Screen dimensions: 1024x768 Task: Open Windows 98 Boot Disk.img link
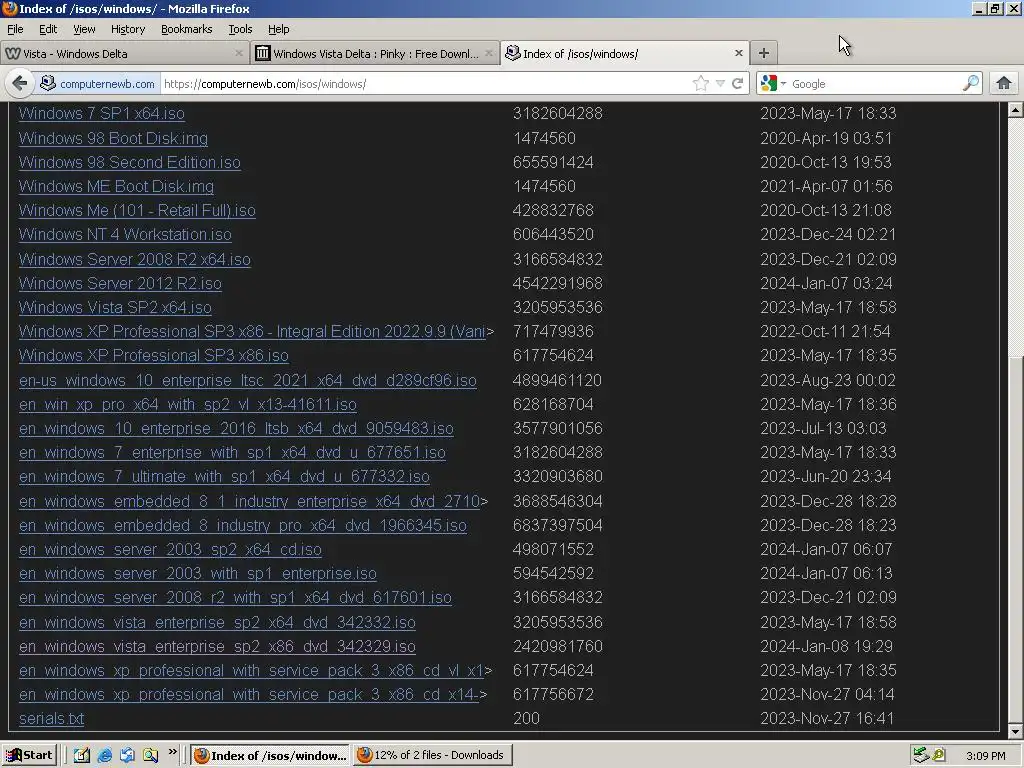114,138
